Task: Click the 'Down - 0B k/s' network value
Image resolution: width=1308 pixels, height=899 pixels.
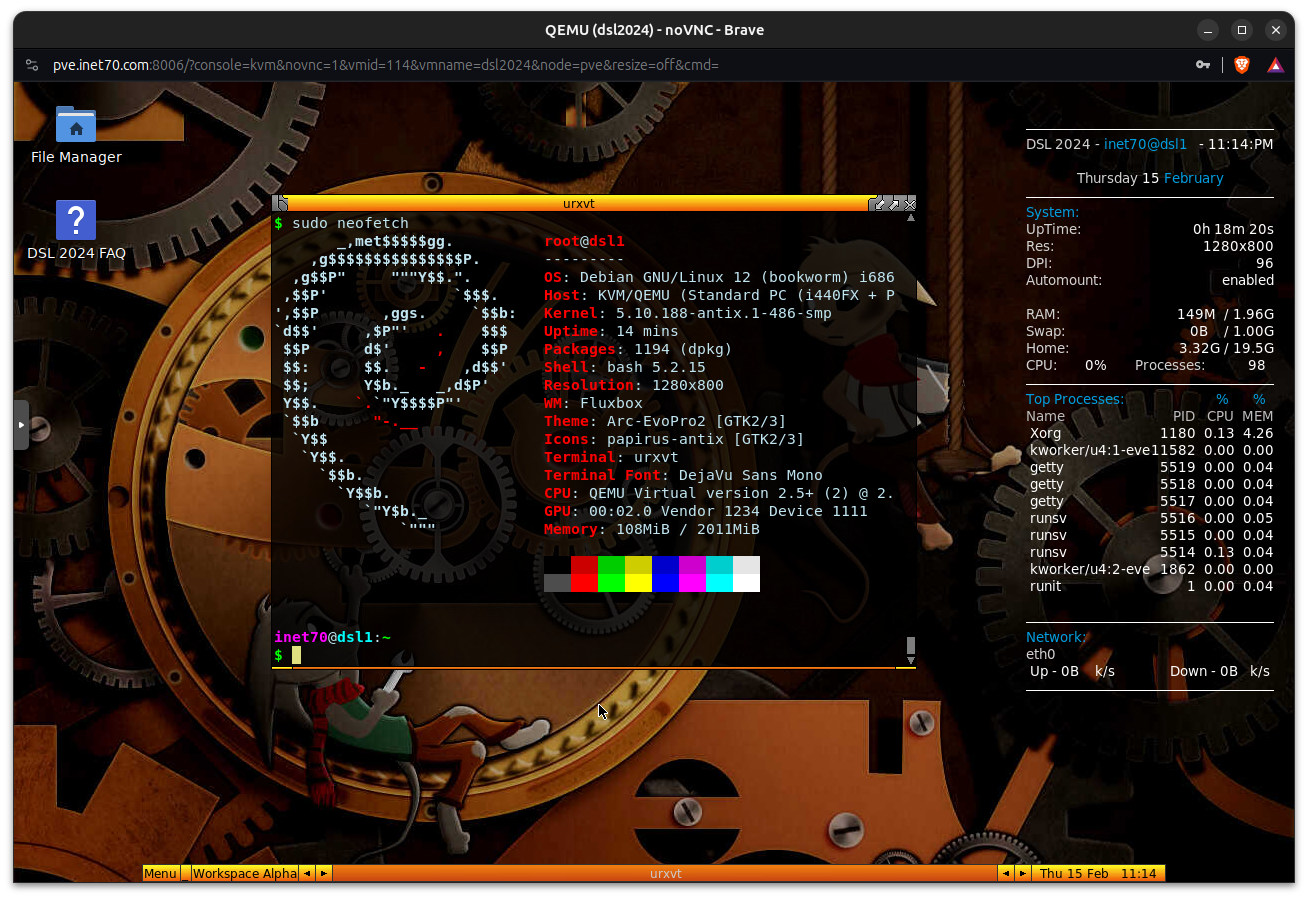Action: pyautogui.click(x=1220, y=671)
